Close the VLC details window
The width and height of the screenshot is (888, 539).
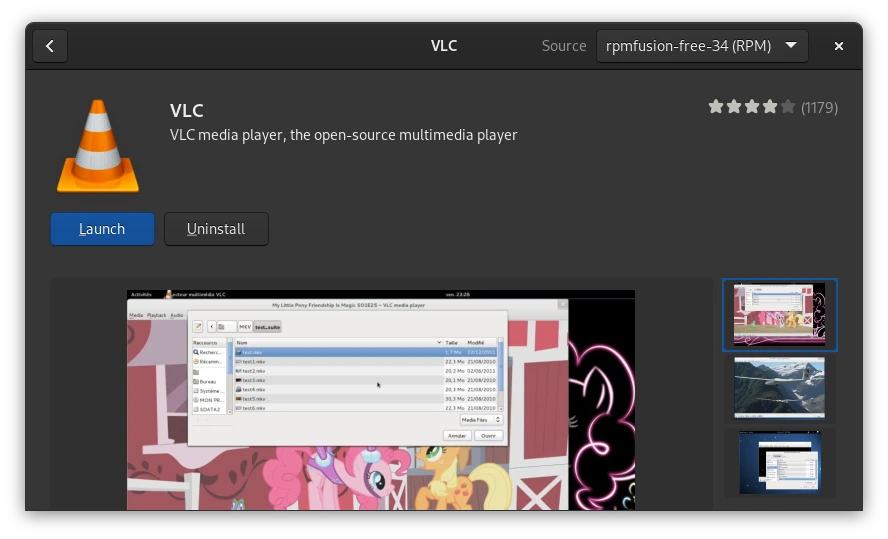coord(839,46)
